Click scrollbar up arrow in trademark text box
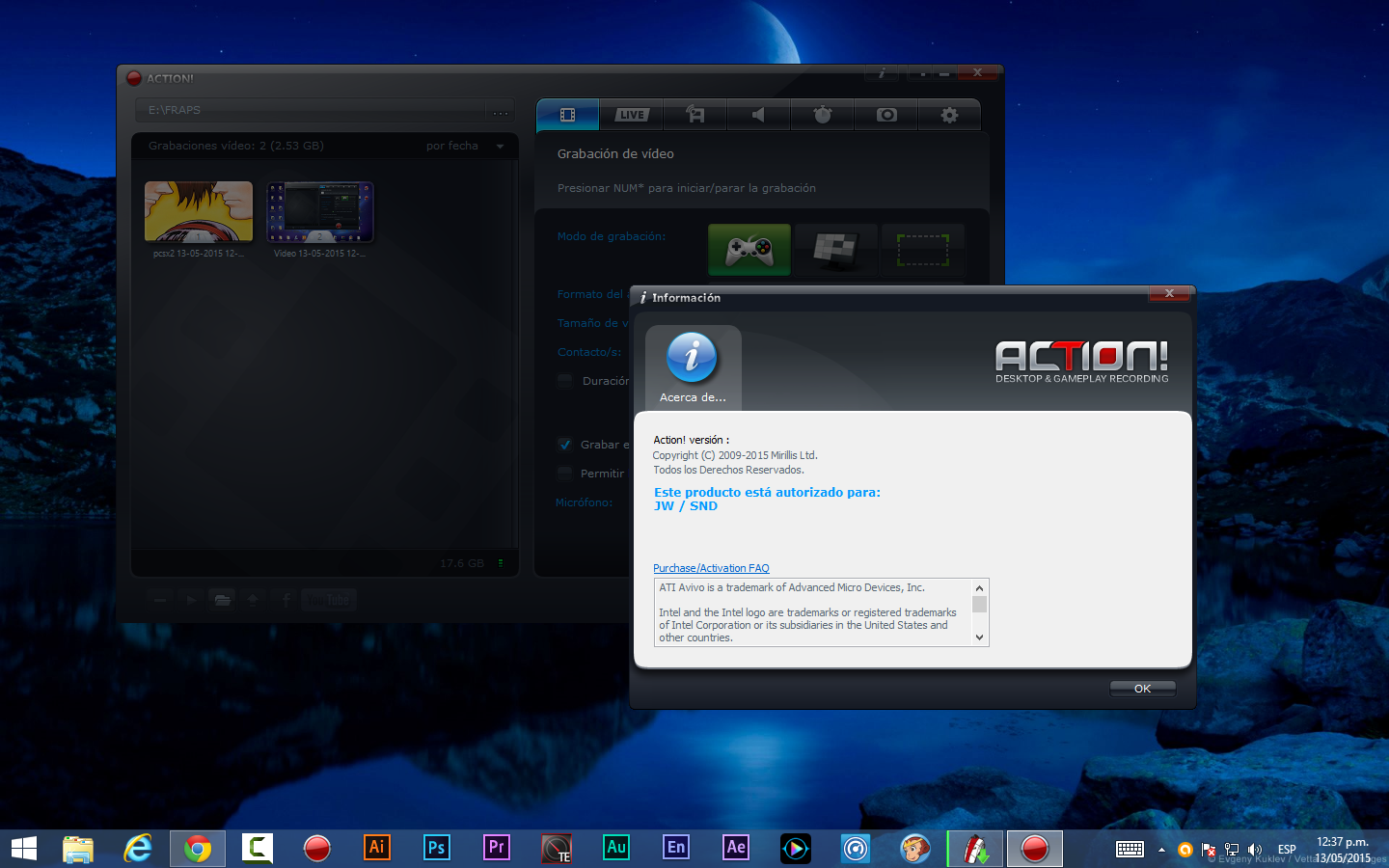Screen dimensions: 1389x868 pyautogui.click(x=979, y=587)
